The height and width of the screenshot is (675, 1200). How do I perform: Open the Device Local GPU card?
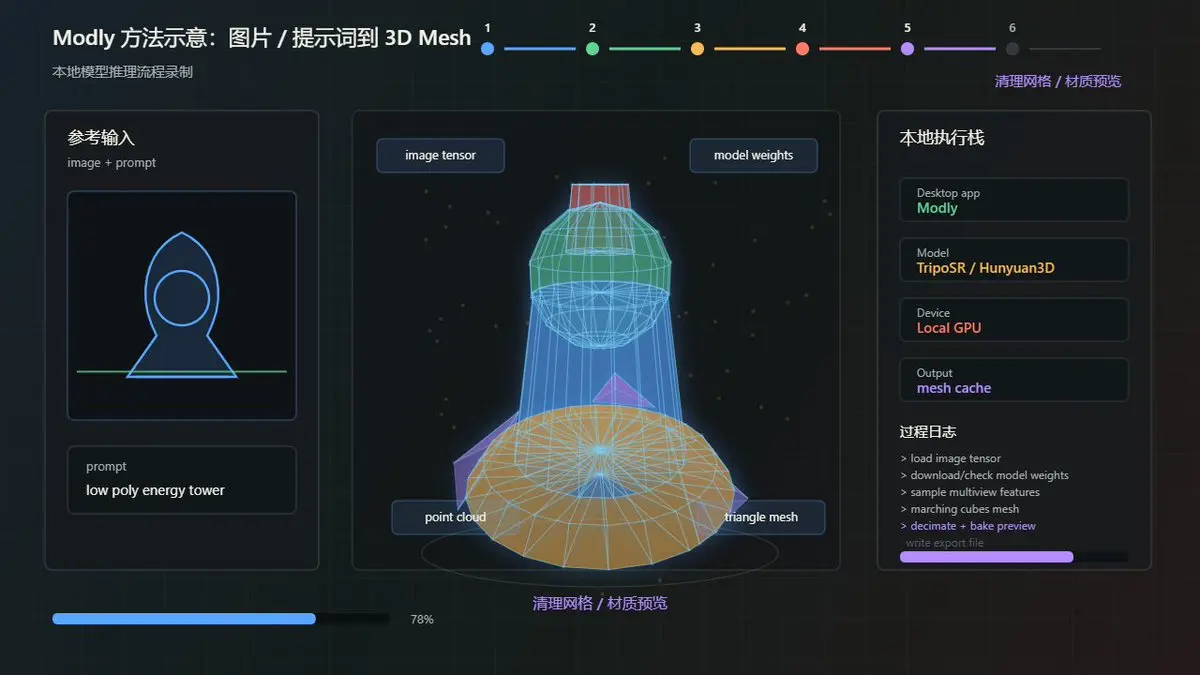pyautogui.click(x=1014, y=320)
